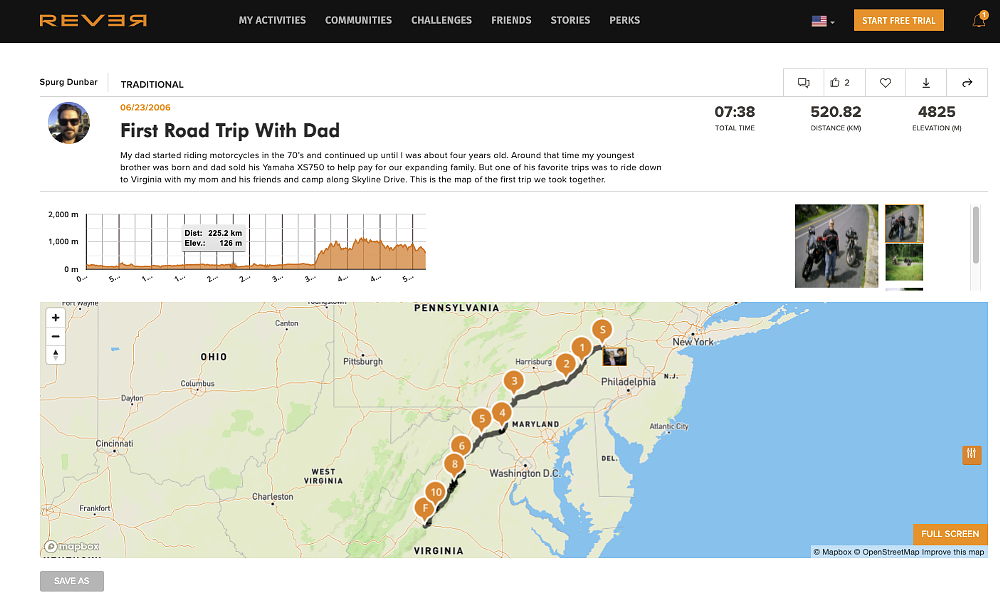Screen dimensions: 1000x605
Task: Select the TRADITIONAL tab
Action: tap(152, 84)
